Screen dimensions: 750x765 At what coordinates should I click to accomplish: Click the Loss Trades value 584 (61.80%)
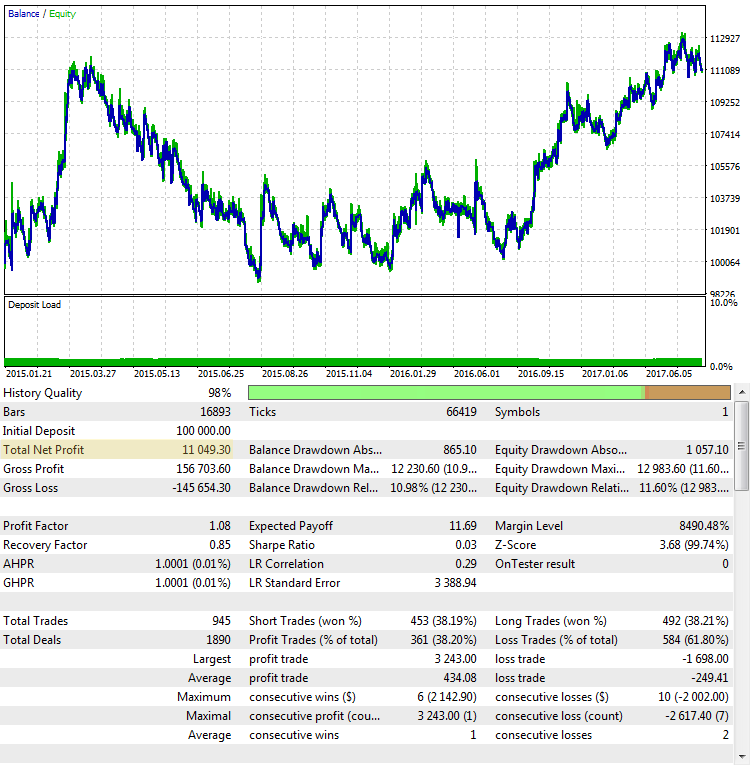[x=695, y=640]
